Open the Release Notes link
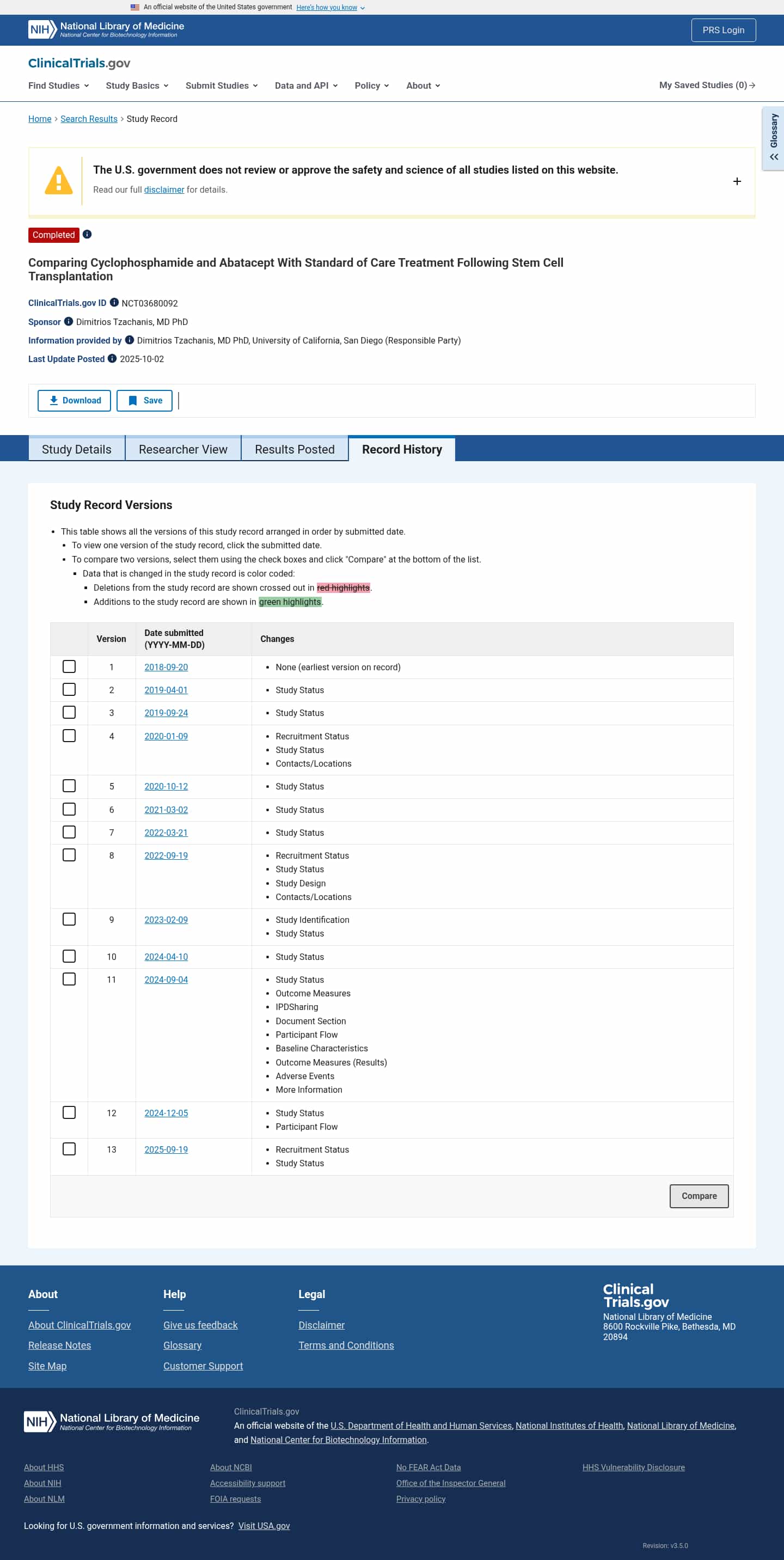The image size is (784, 1560). 59,1344
